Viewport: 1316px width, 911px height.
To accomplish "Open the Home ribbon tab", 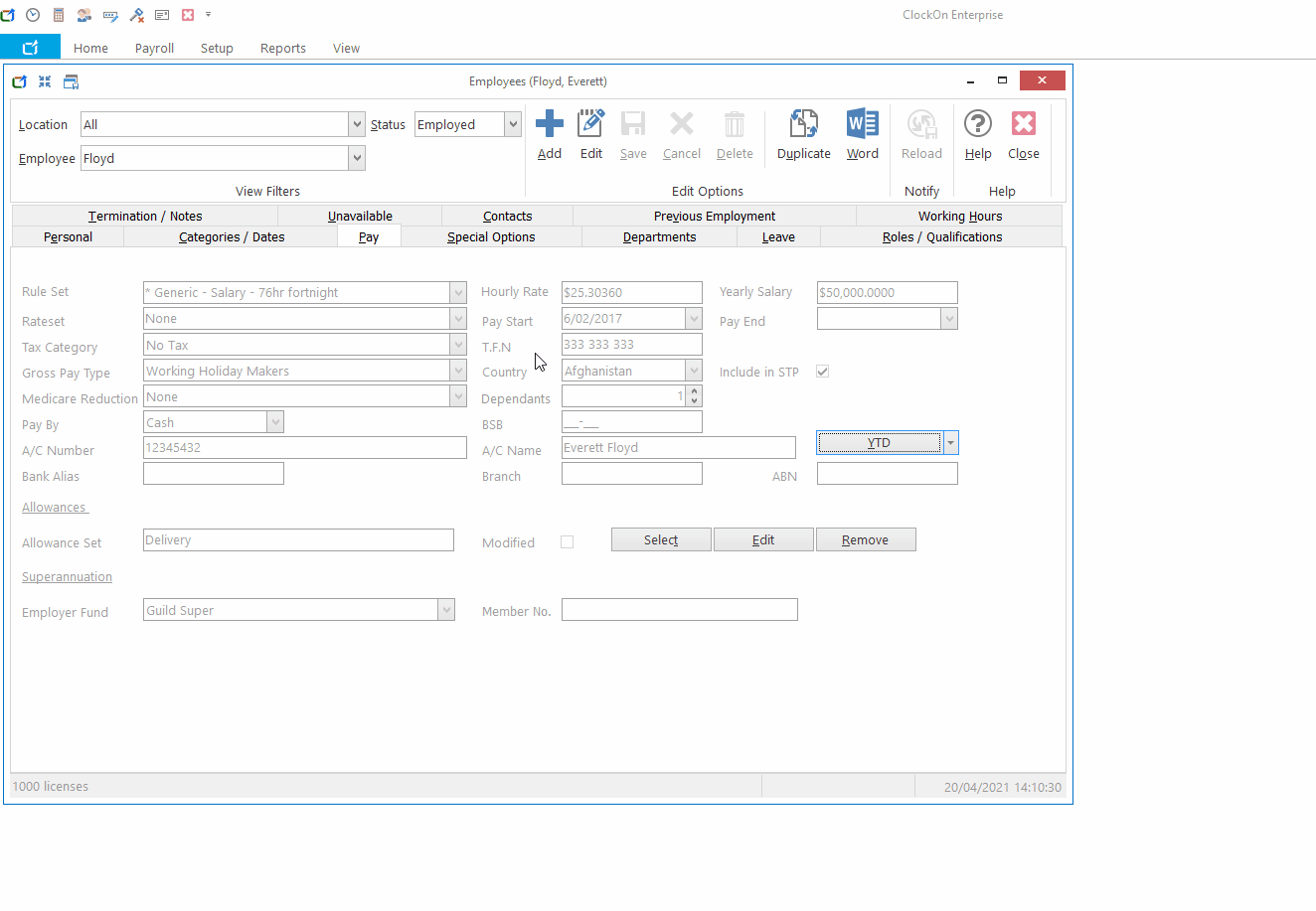I will click(x=90, y=48).
